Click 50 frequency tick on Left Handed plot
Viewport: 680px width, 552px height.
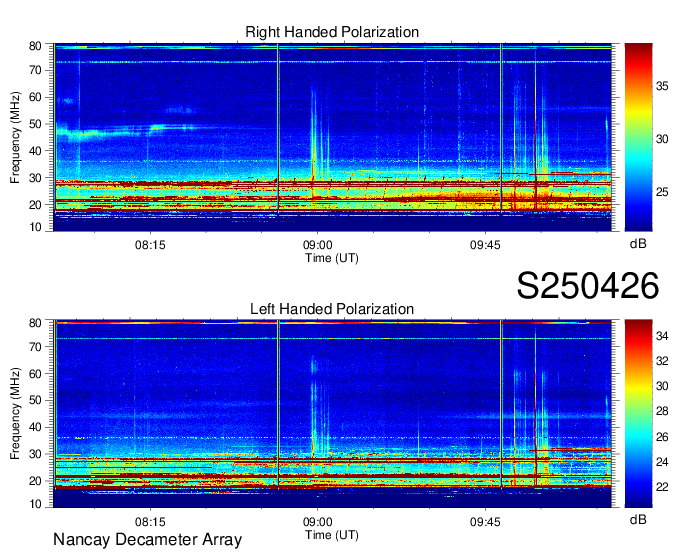click(x=35, y=400)
